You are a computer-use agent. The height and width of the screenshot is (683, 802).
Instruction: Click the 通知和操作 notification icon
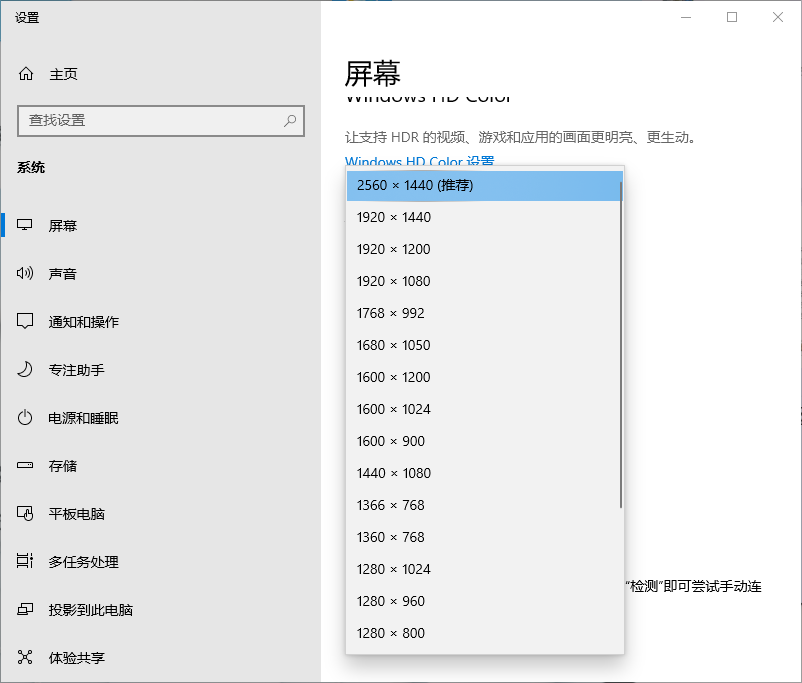click(25, 321)
